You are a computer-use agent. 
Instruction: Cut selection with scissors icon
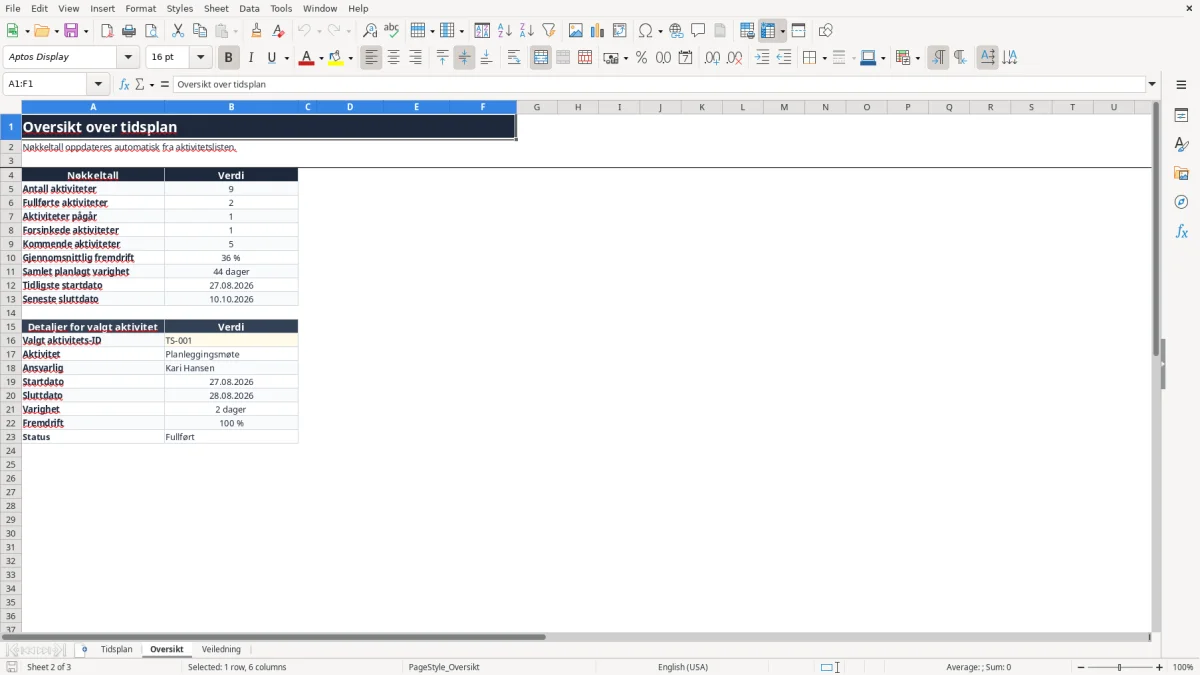[178, 31]
